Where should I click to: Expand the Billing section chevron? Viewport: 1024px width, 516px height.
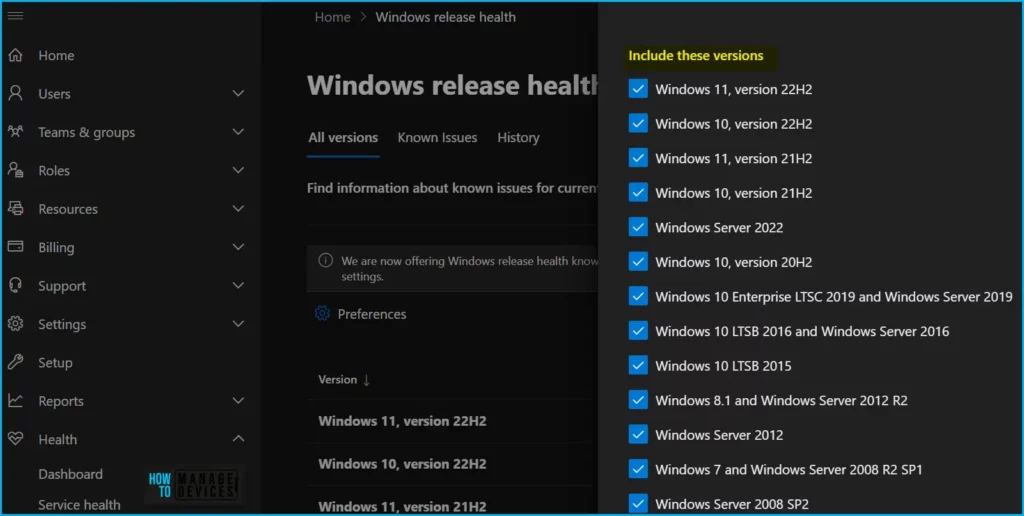238,247
